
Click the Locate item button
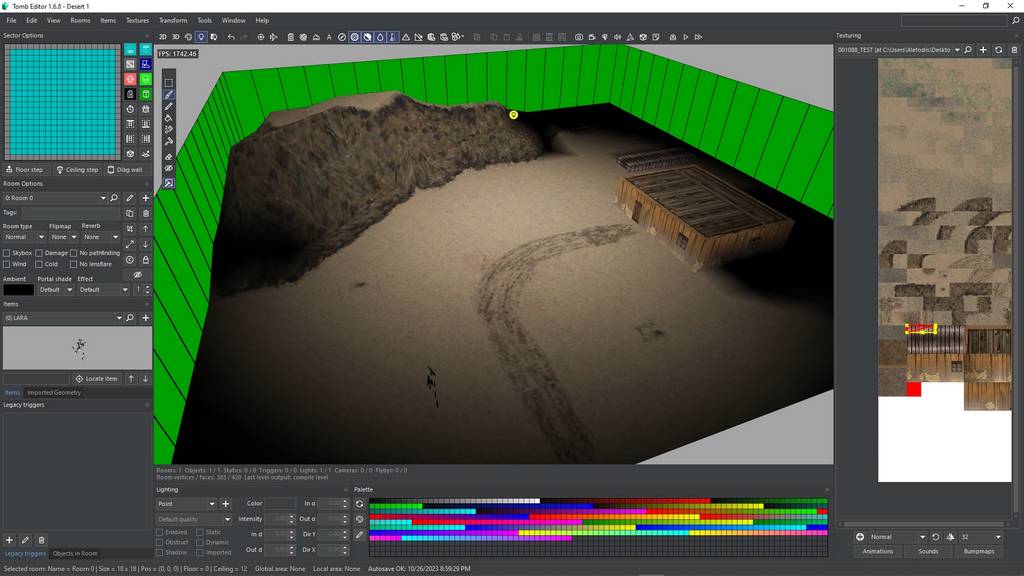point(97,379)
